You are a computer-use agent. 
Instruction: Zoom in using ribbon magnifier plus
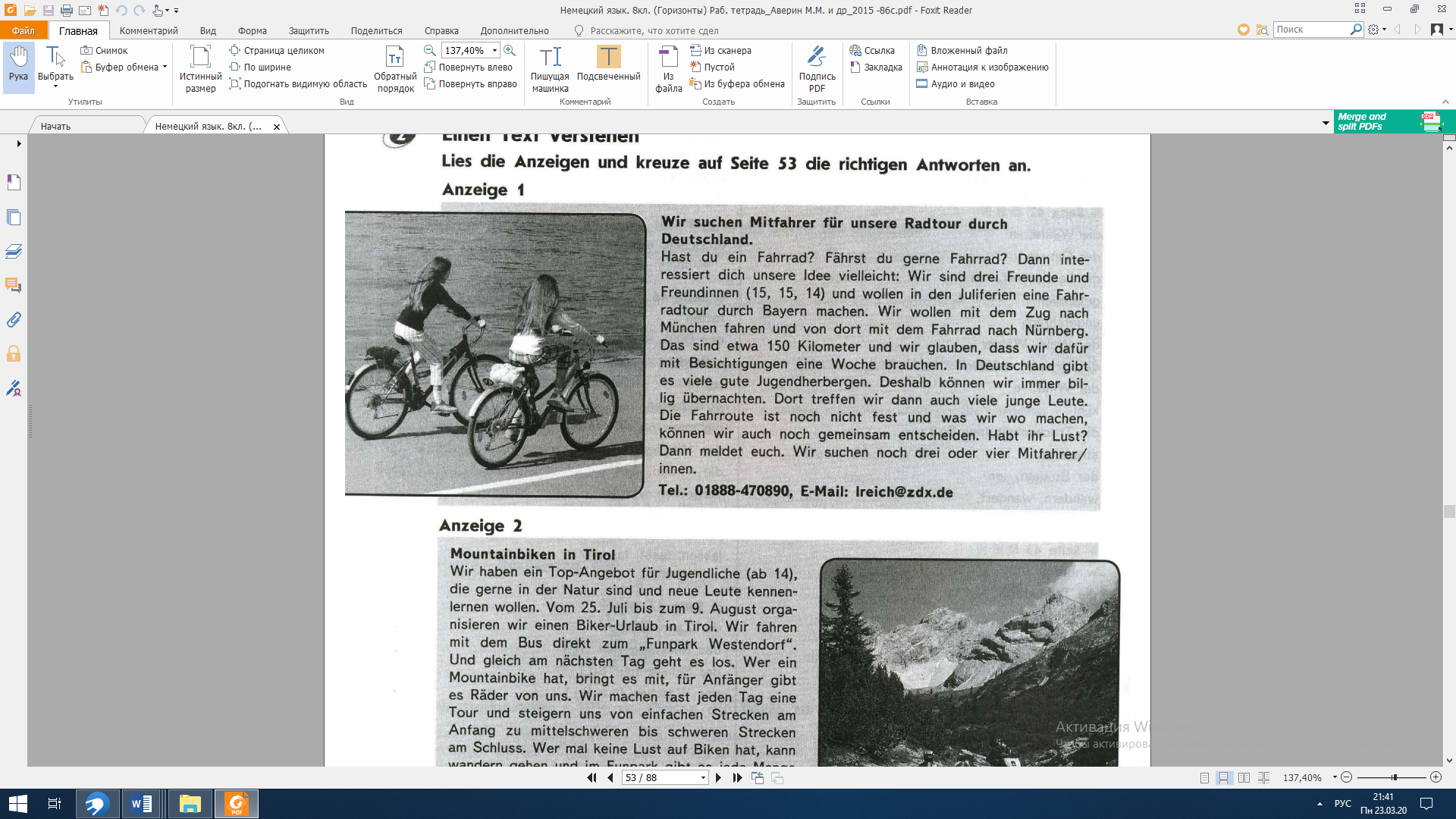click(x=510, y=50)
